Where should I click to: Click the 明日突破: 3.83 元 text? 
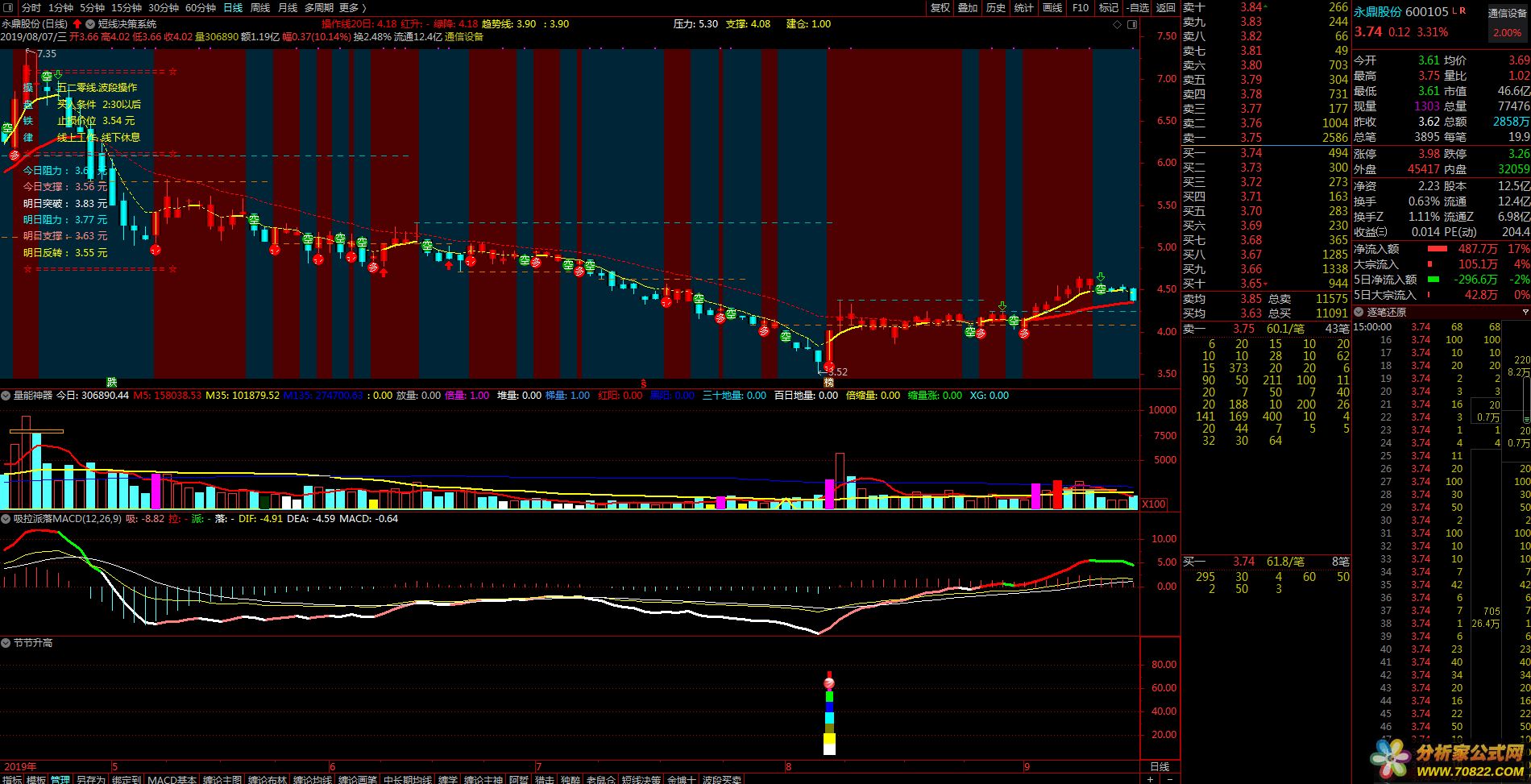[65, 204]
